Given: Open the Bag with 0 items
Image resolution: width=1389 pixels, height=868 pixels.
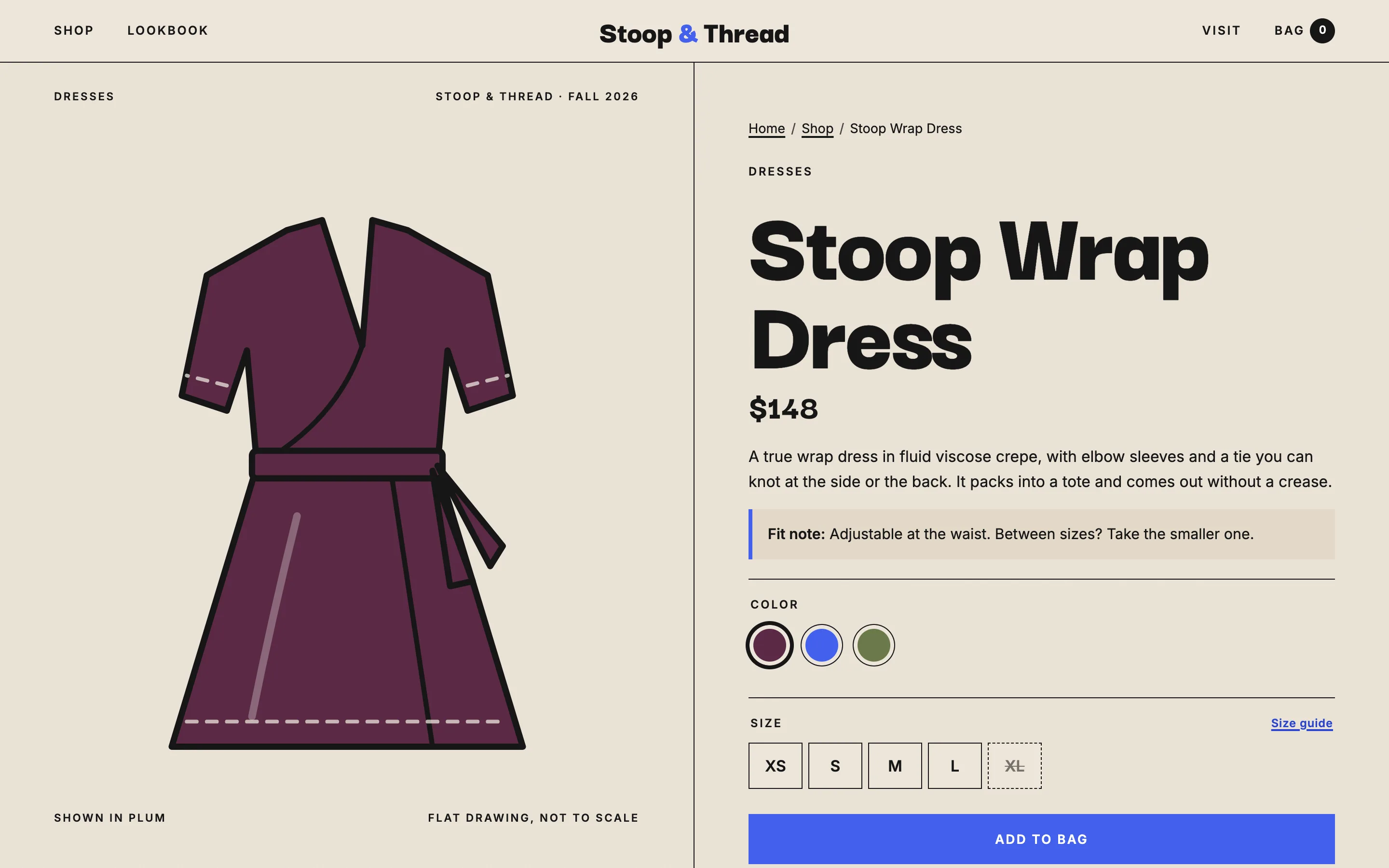Looking at the screenshot, I should tap(1304, 30).
